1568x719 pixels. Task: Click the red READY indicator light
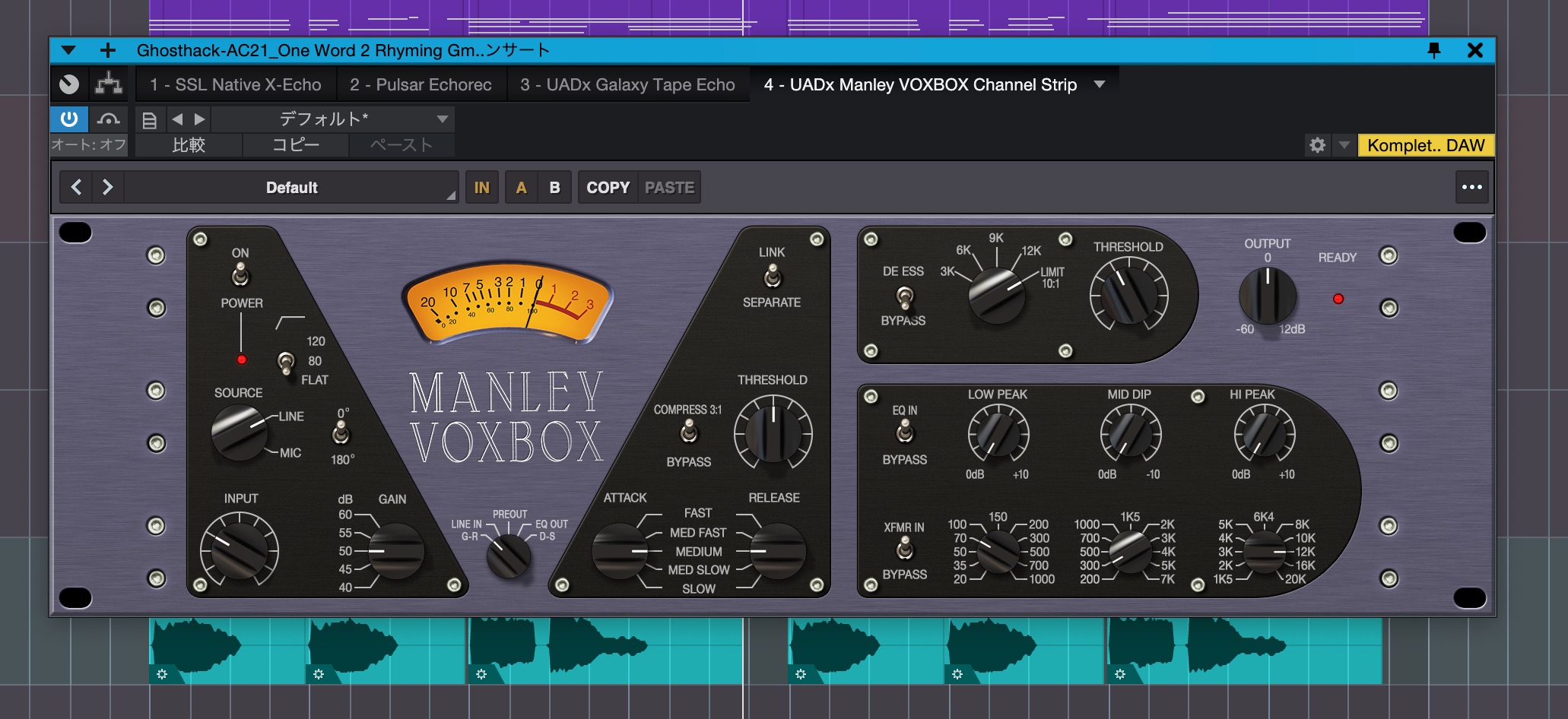(x=1338, y=299)
